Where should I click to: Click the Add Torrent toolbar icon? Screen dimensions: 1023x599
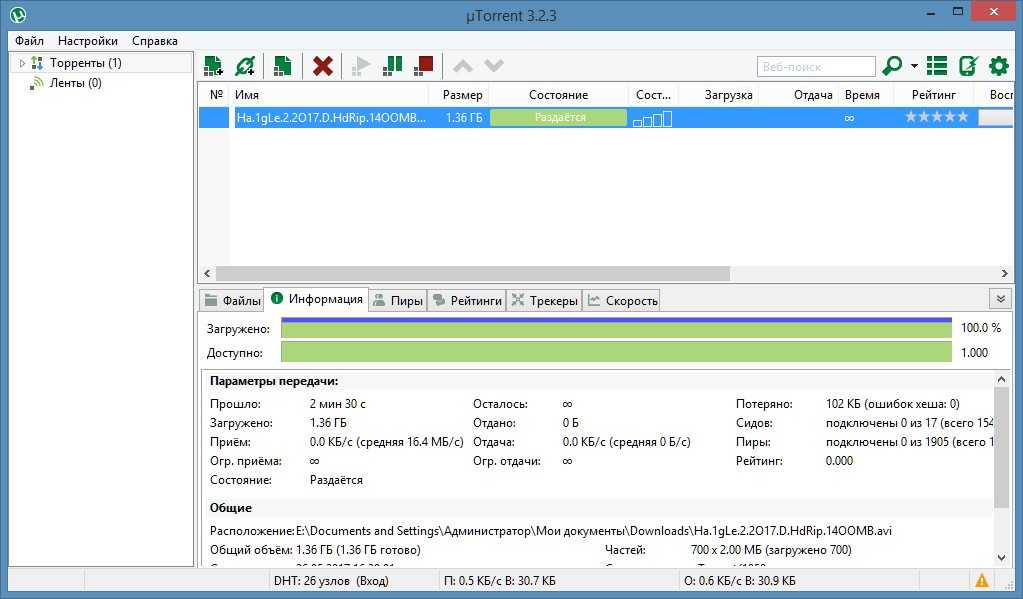point(213,66)
